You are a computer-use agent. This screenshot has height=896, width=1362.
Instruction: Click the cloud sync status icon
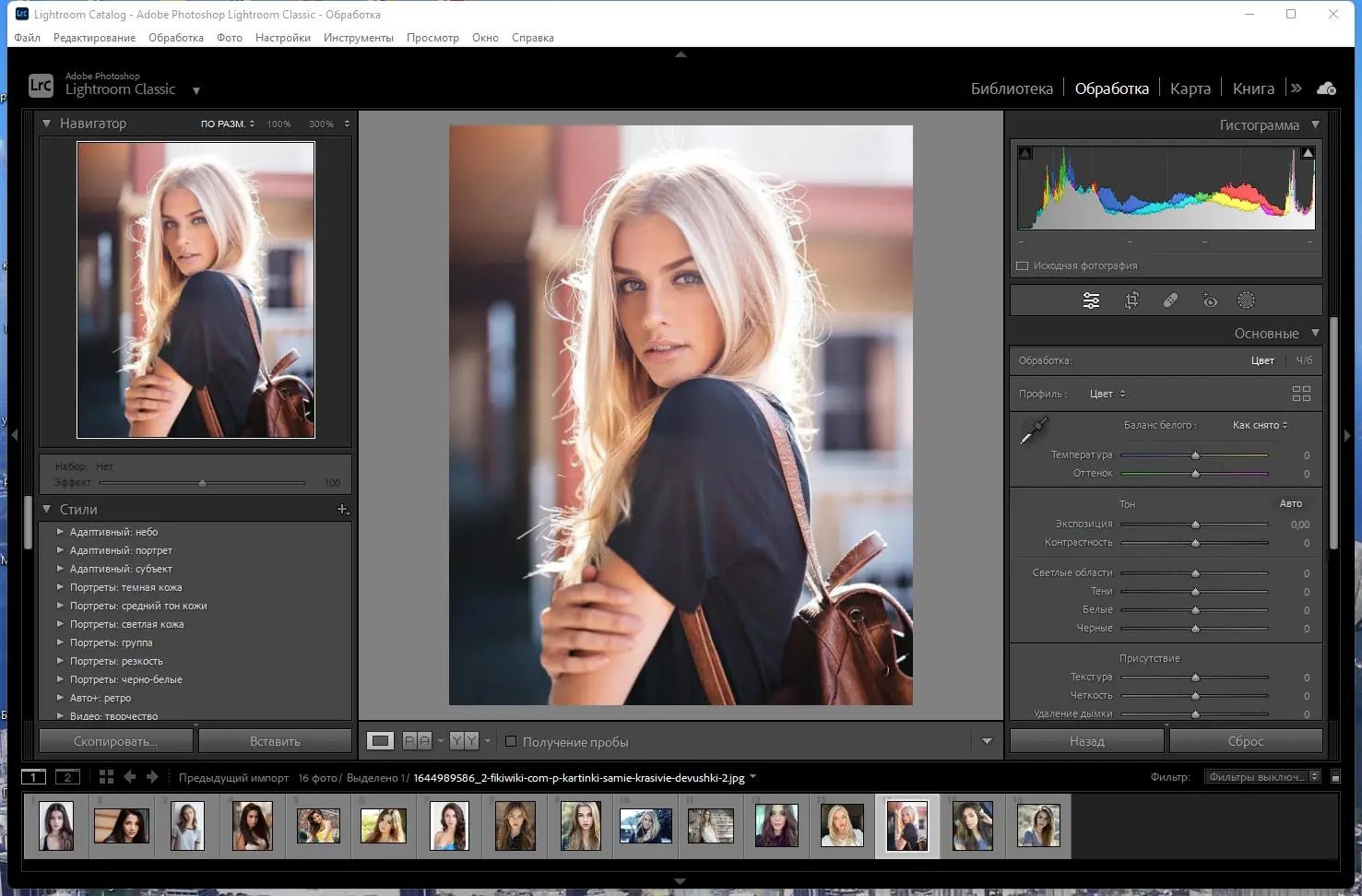point(1326,88)
